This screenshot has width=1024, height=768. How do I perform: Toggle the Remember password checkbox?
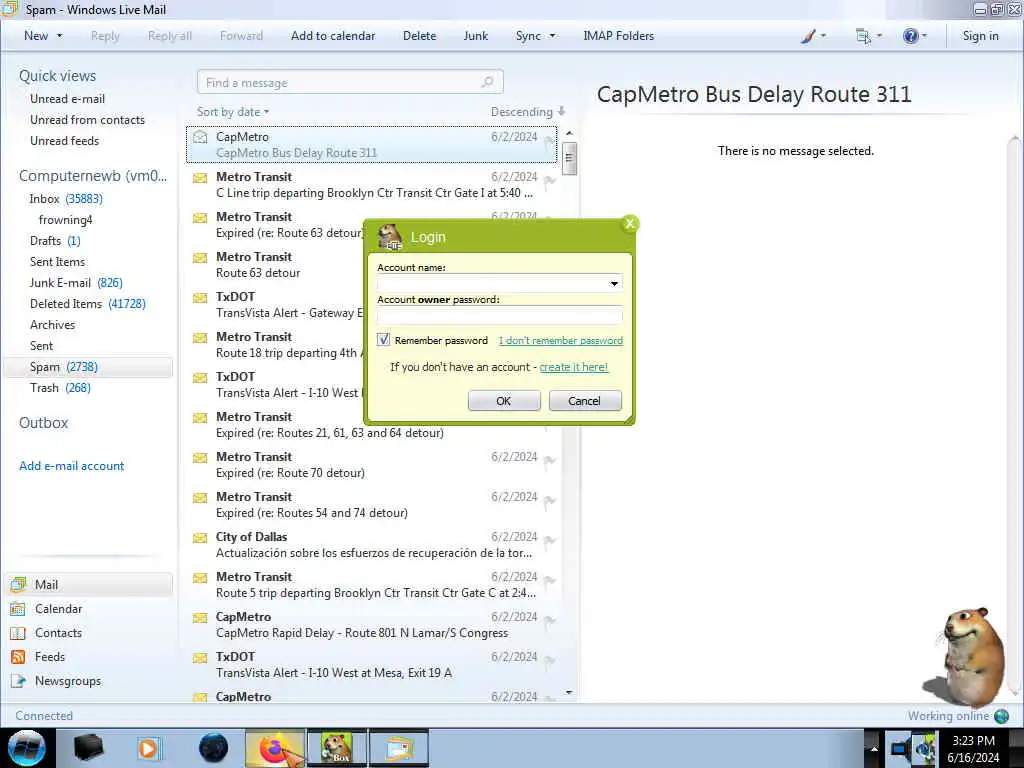tap(383, 340)
